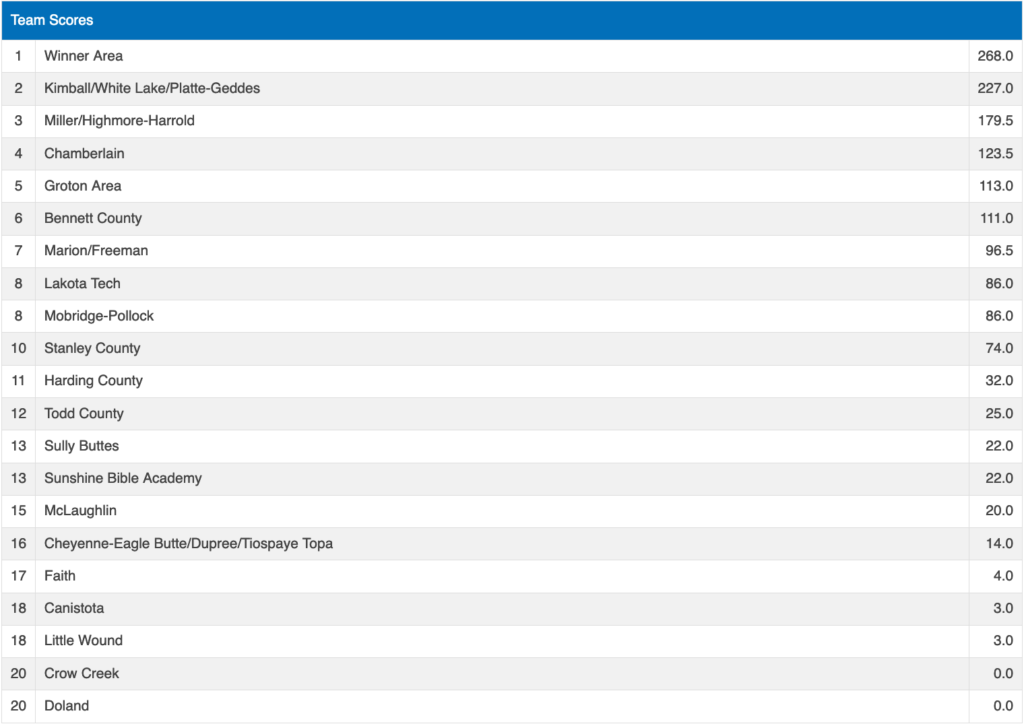
Task: Click Kimball/White Lake/Platte-Geddes team name
Action: tap(151, 88)
